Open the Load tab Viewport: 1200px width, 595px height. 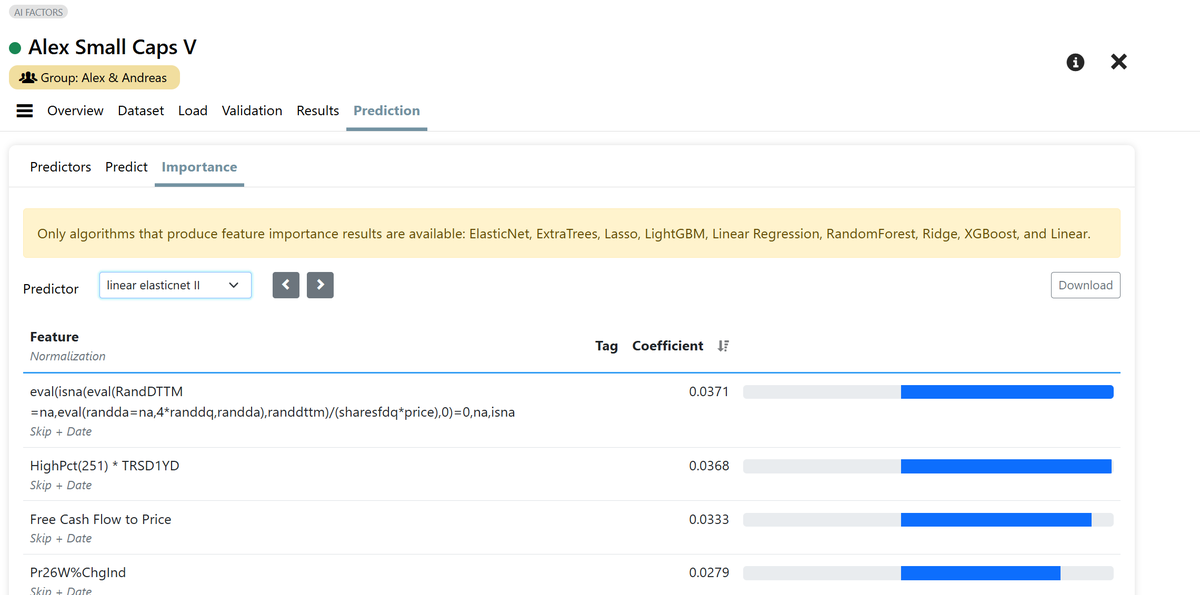pos(193,111)
